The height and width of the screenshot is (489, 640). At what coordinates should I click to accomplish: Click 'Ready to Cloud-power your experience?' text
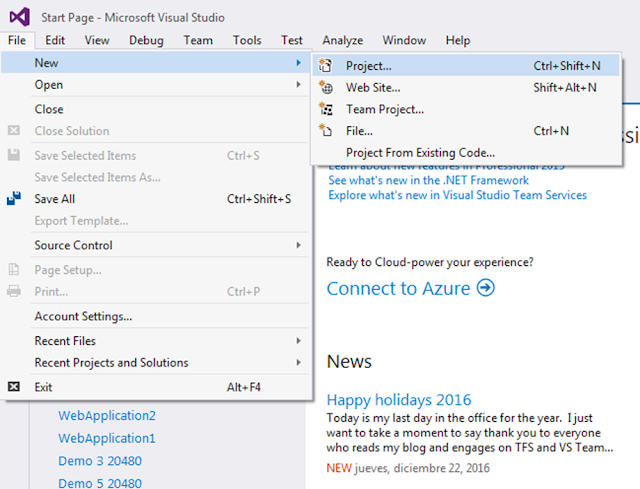pos(430,262)
